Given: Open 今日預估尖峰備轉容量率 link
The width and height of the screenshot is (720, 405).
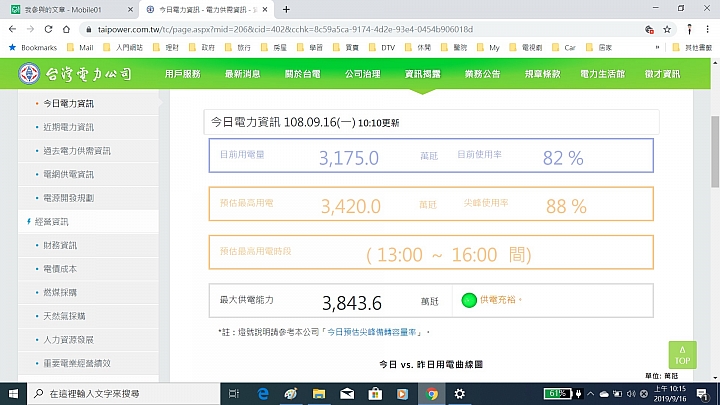Looking at the screenshot, I should click(371, 332).
